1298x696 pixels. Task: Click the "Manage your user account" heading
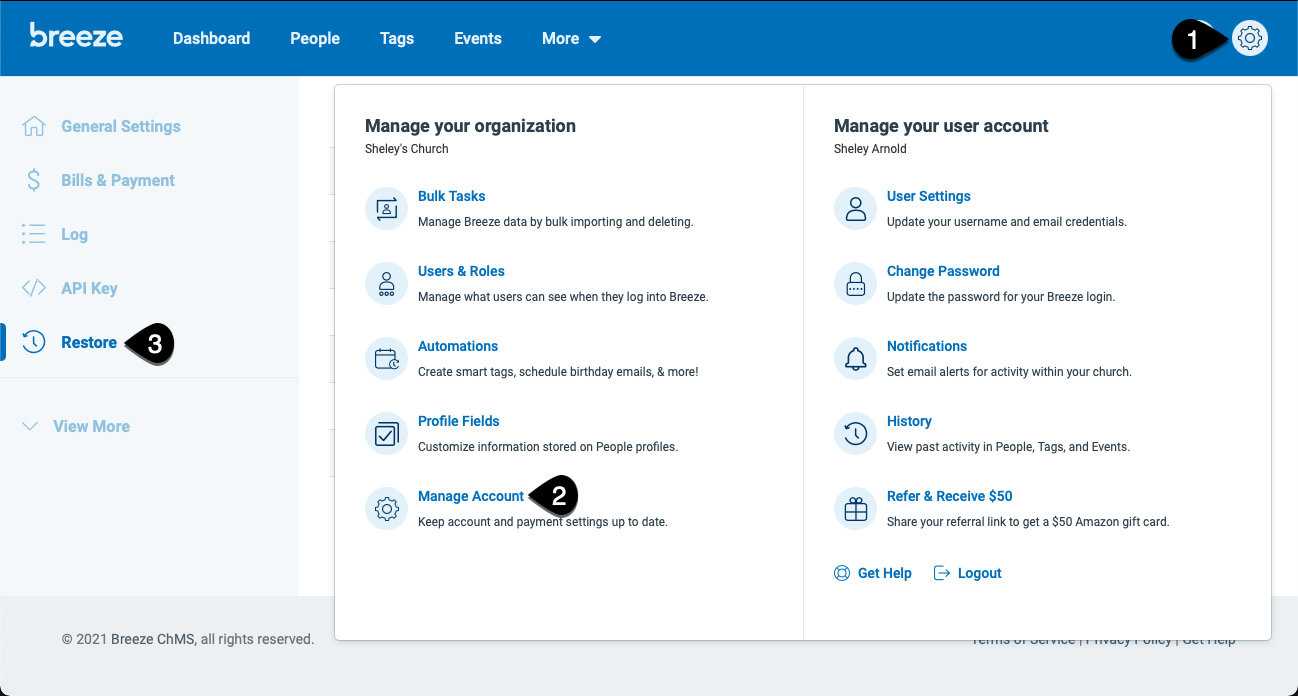(x=941, y=126)
